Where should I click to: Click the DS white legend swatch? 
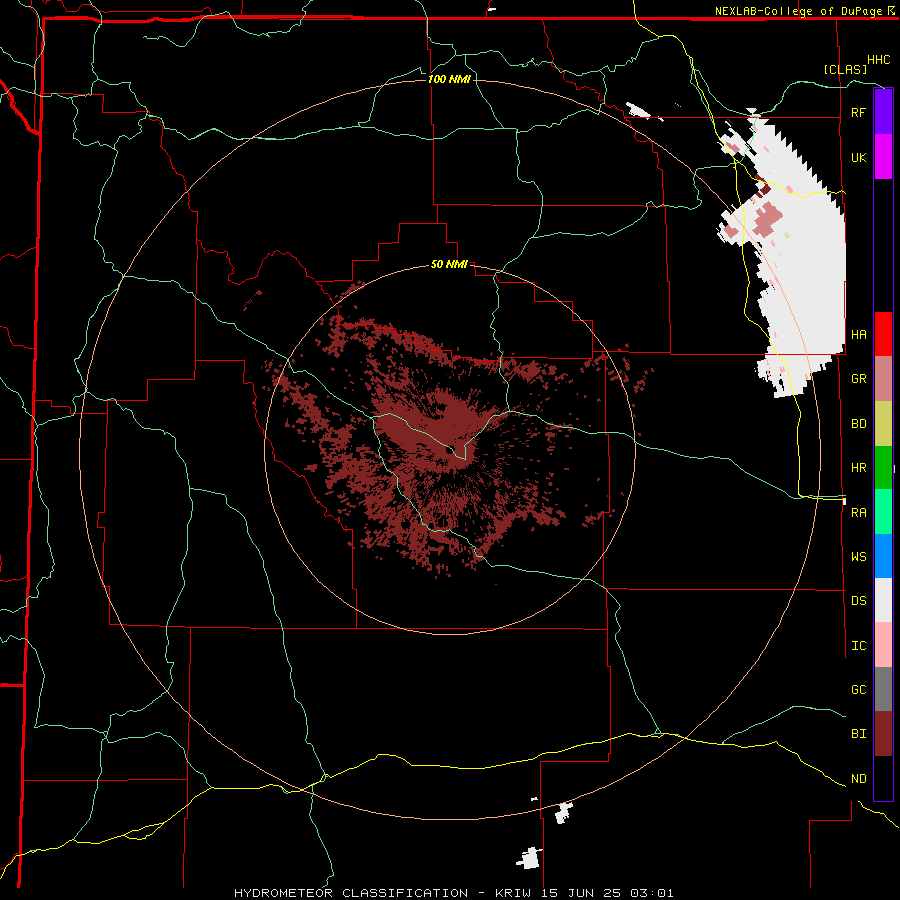coord(883,600)
